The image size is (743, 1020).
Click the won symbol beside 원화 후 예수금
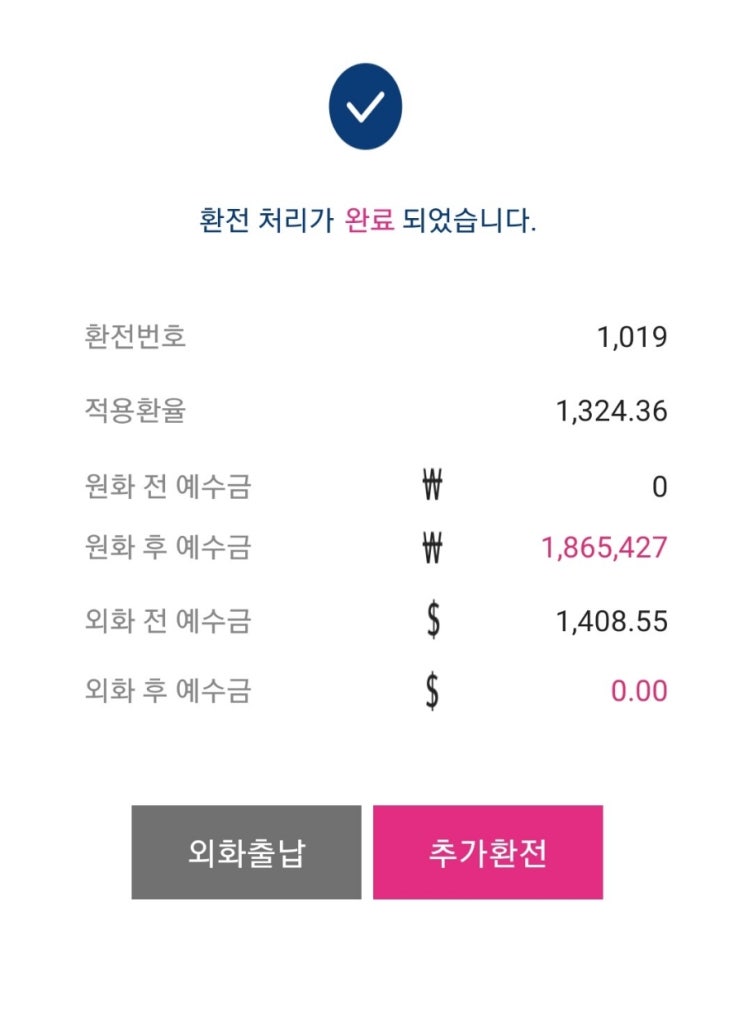pos(432,548)
